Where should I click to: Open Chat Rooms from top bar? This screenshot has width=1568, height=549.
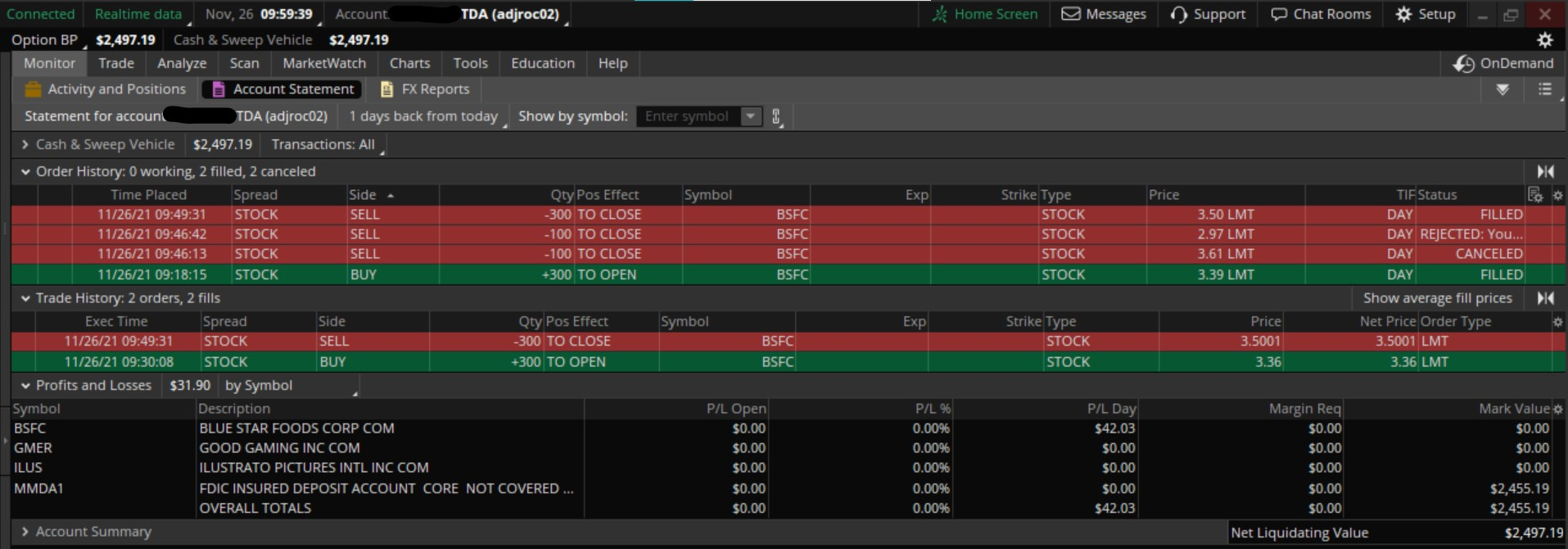[1320, 14]
